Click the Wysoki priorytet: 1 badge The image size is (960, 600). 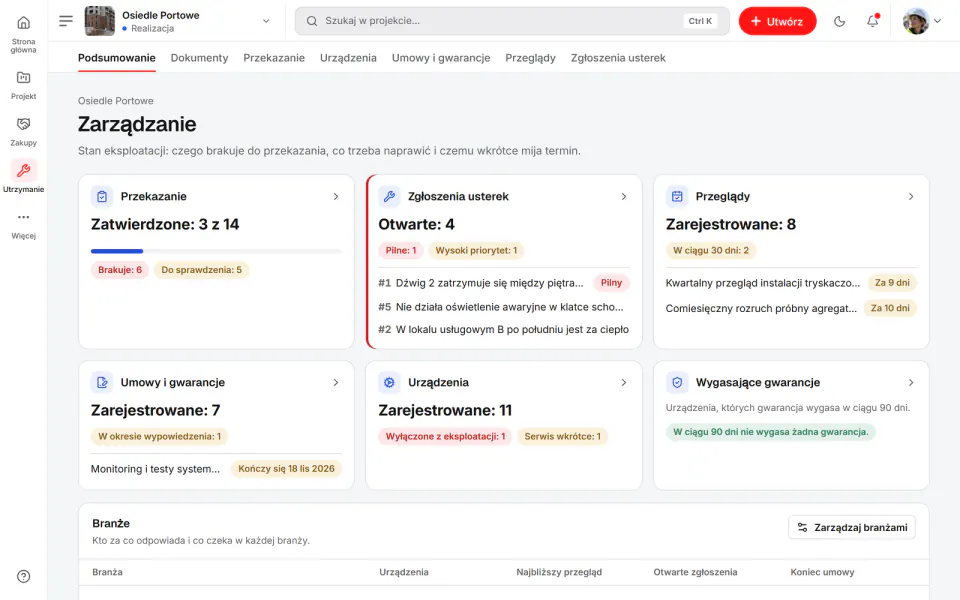[x=476, y=250]
